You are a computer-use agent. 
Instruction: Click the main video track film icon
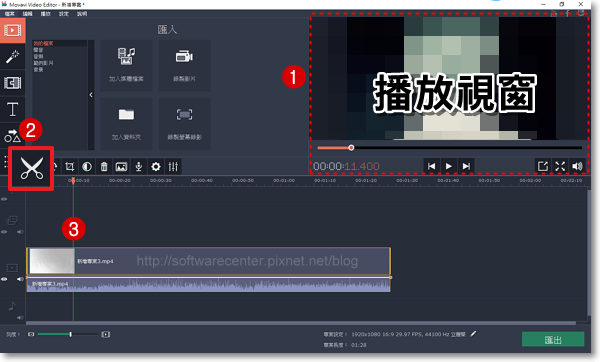(12, 268)
